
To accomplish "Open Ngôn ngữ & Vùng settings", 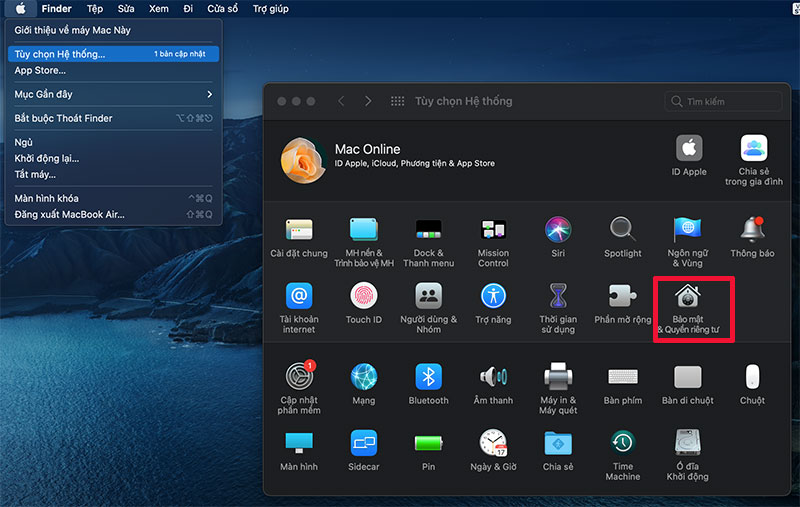I will tap(688, 242).
